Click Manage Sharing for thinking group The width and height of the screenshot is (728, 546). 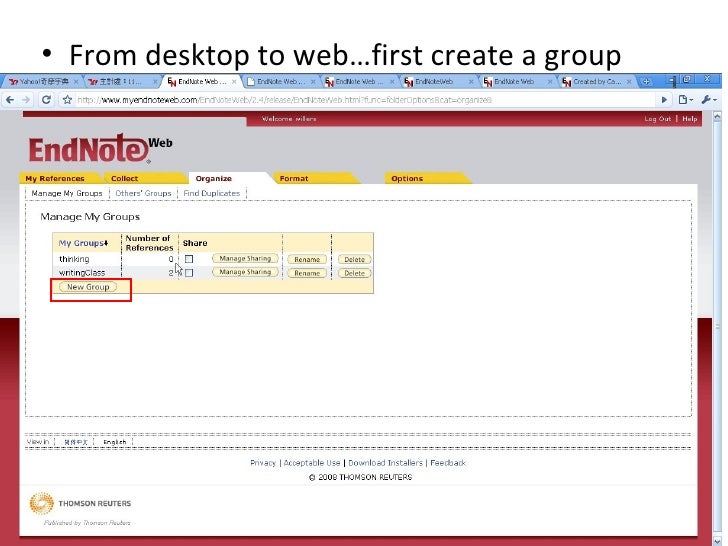pos(245,259)
